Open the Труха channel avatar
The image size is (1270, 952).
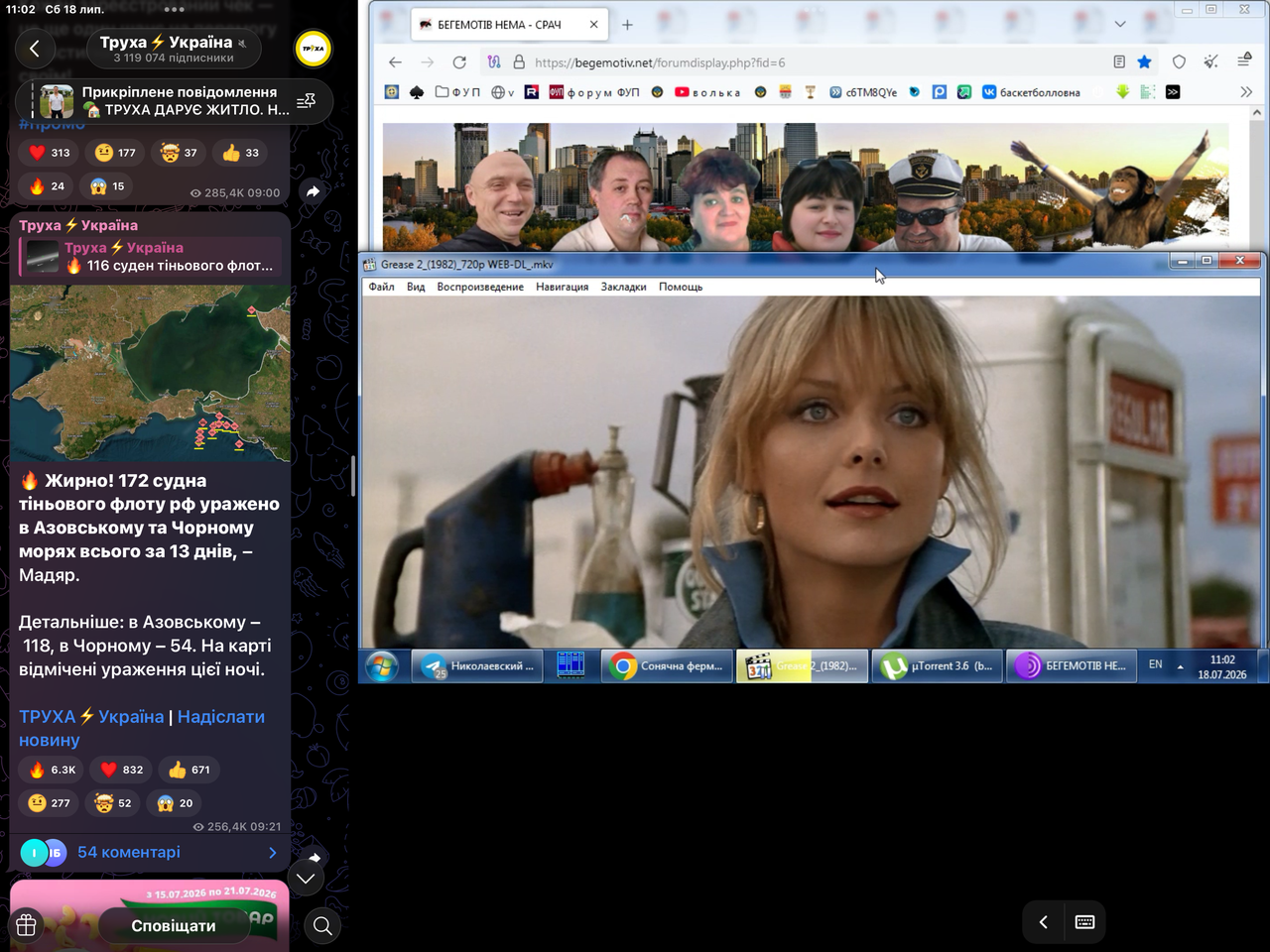314,49
